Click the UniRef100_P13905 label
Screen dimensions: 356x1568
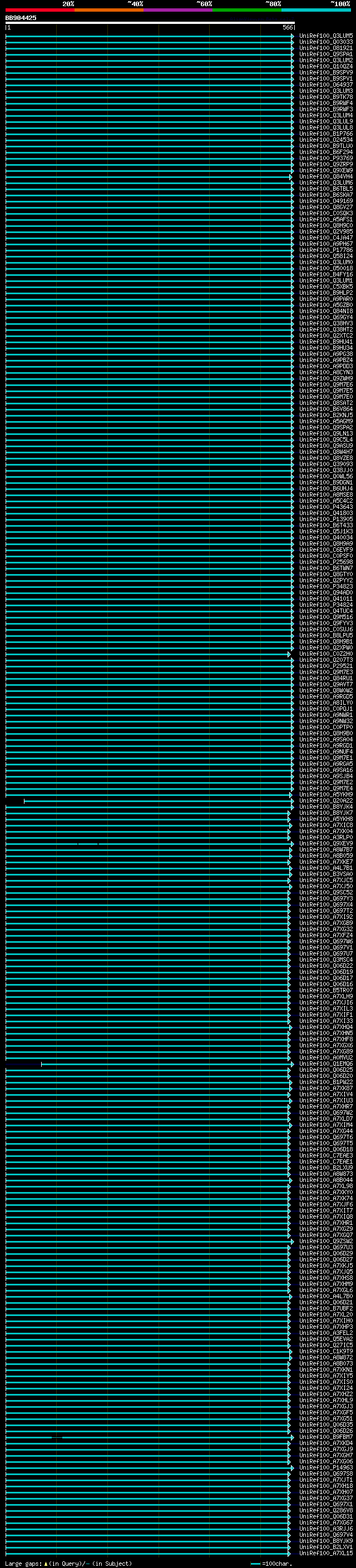click(325, 519)
